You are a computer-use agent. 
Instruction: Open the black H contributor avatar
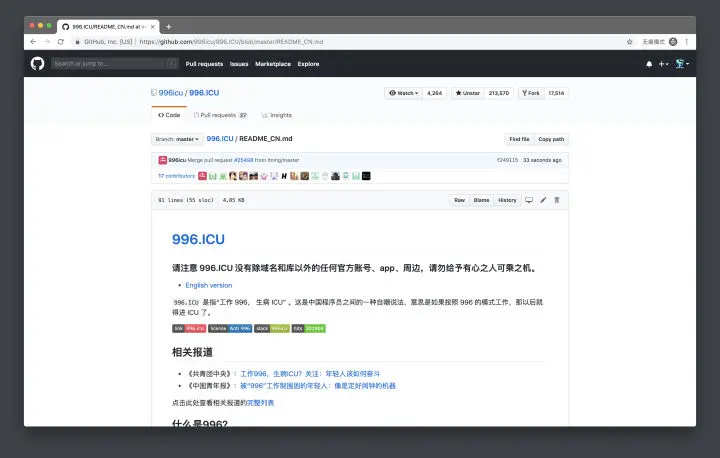coord(284,176)
